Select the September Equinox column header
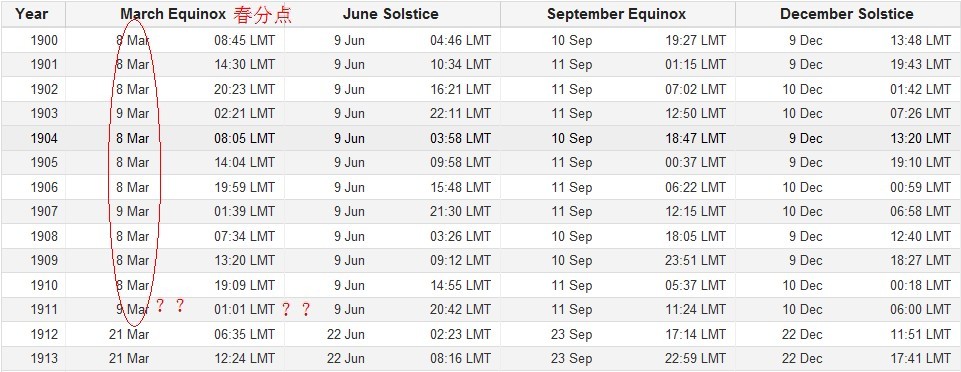The image size is (961, 372). point(617,13)
